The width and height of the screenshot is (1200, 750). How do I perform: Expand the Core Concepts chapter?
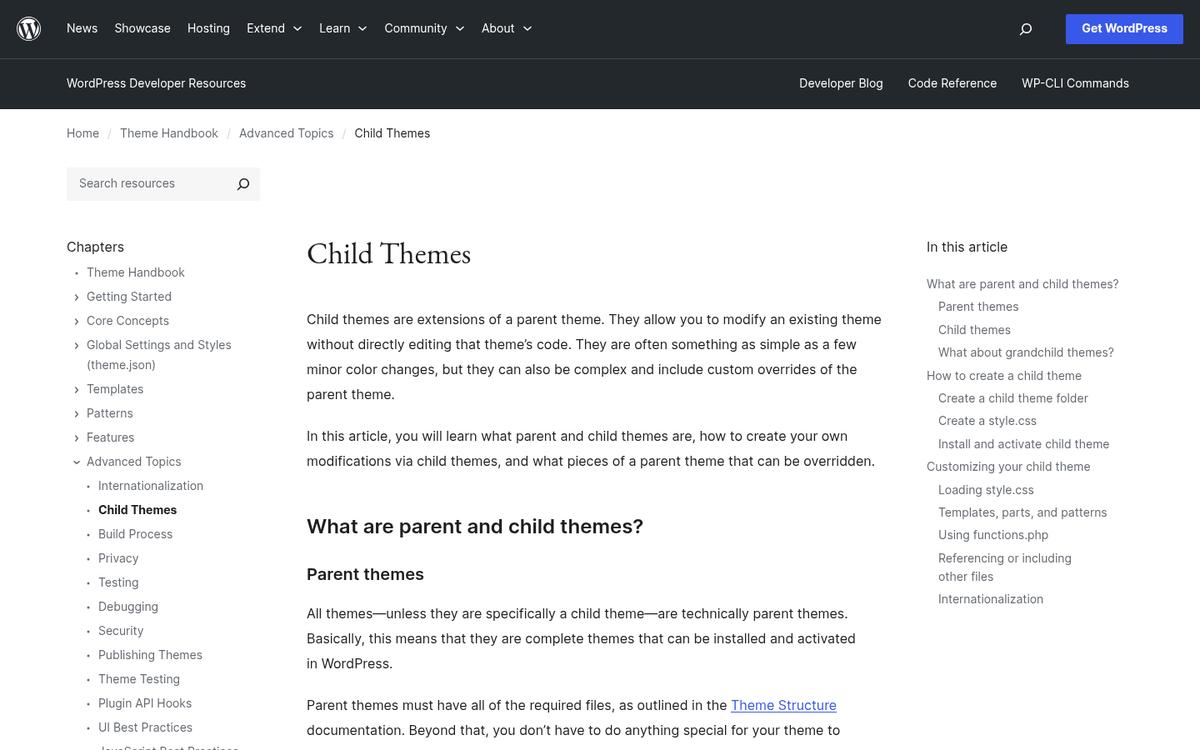76,320
